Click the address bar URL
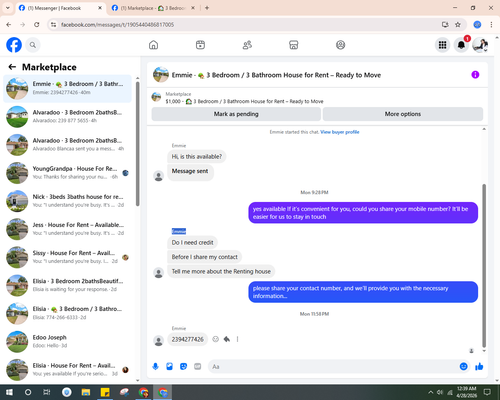 coord(117,25)
